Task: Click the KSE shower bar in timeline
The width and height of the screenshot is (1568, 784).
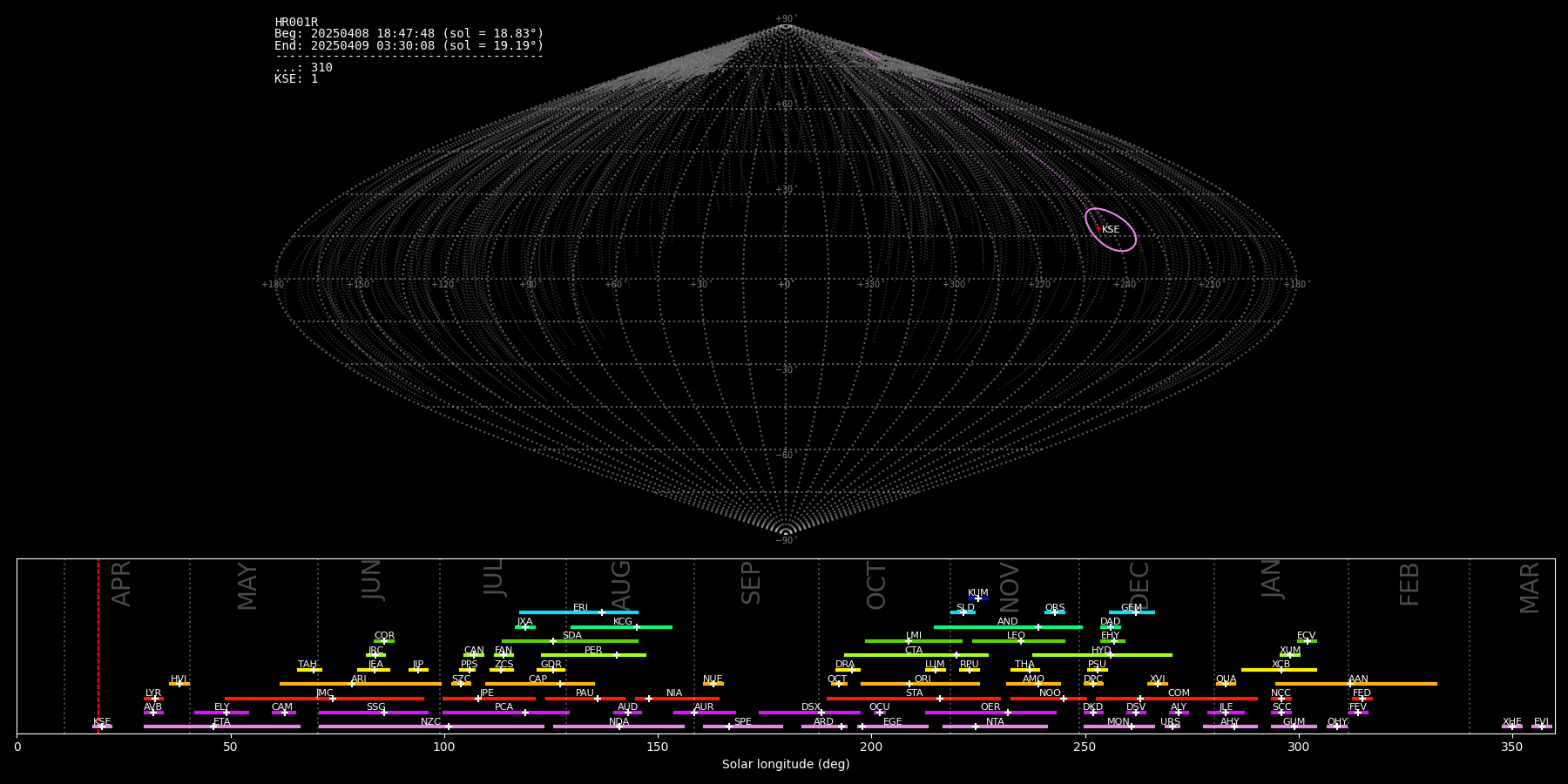Action: [102, 727]
